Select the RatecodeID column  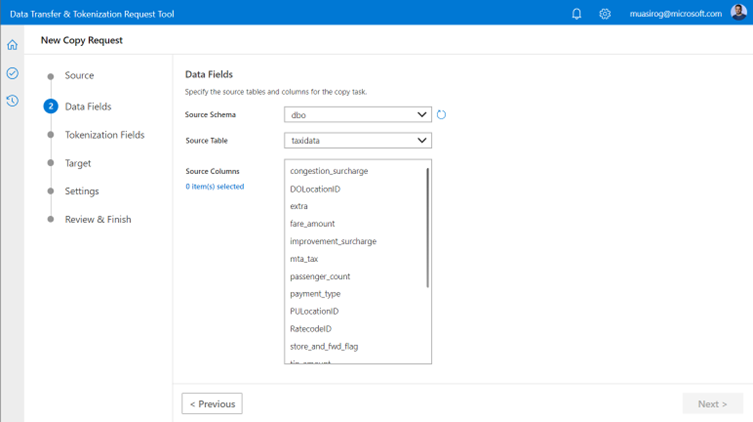pyautogui.click(x=311, y=329)
